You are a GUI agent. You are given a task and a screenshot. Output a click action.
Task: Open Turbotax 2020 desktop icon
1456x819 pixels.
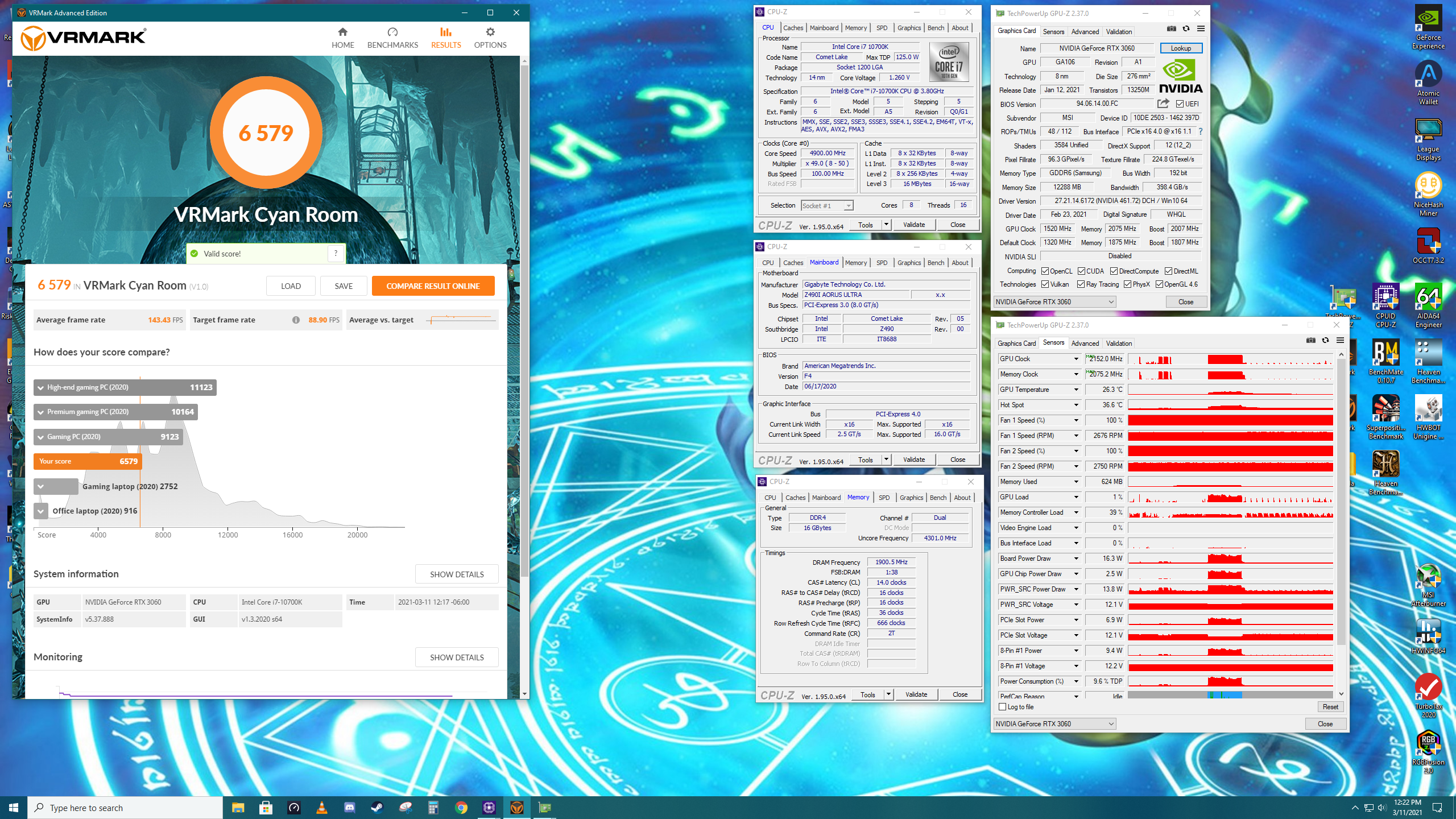(x=1428, y=696)
